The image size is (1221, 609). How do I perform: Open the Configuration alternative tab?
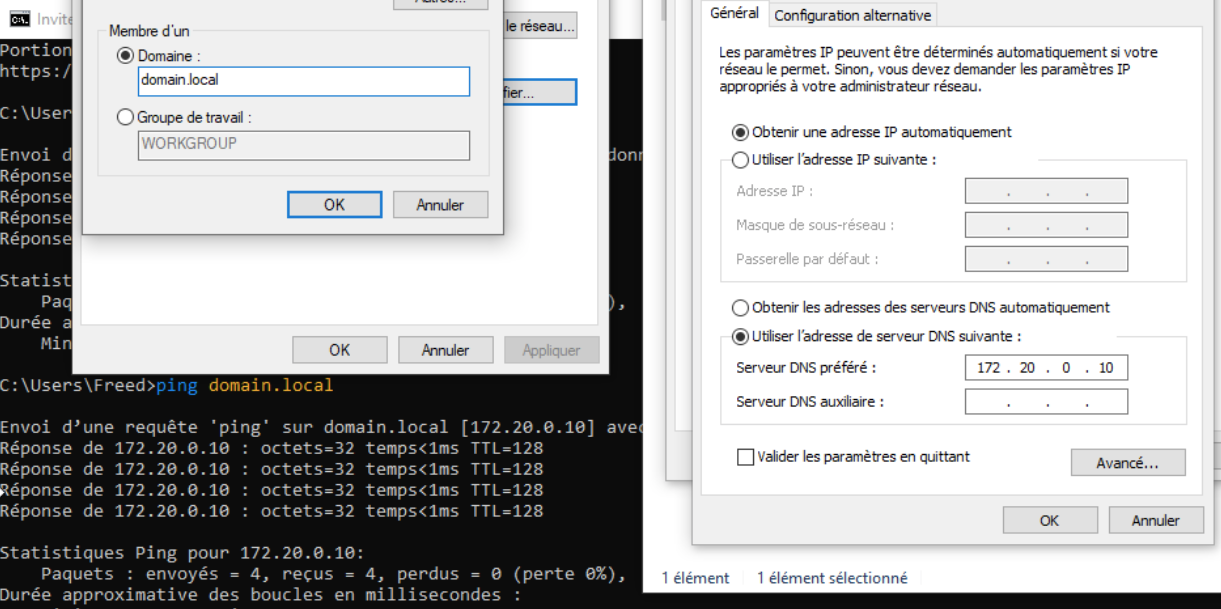click(x=852, y=15)
